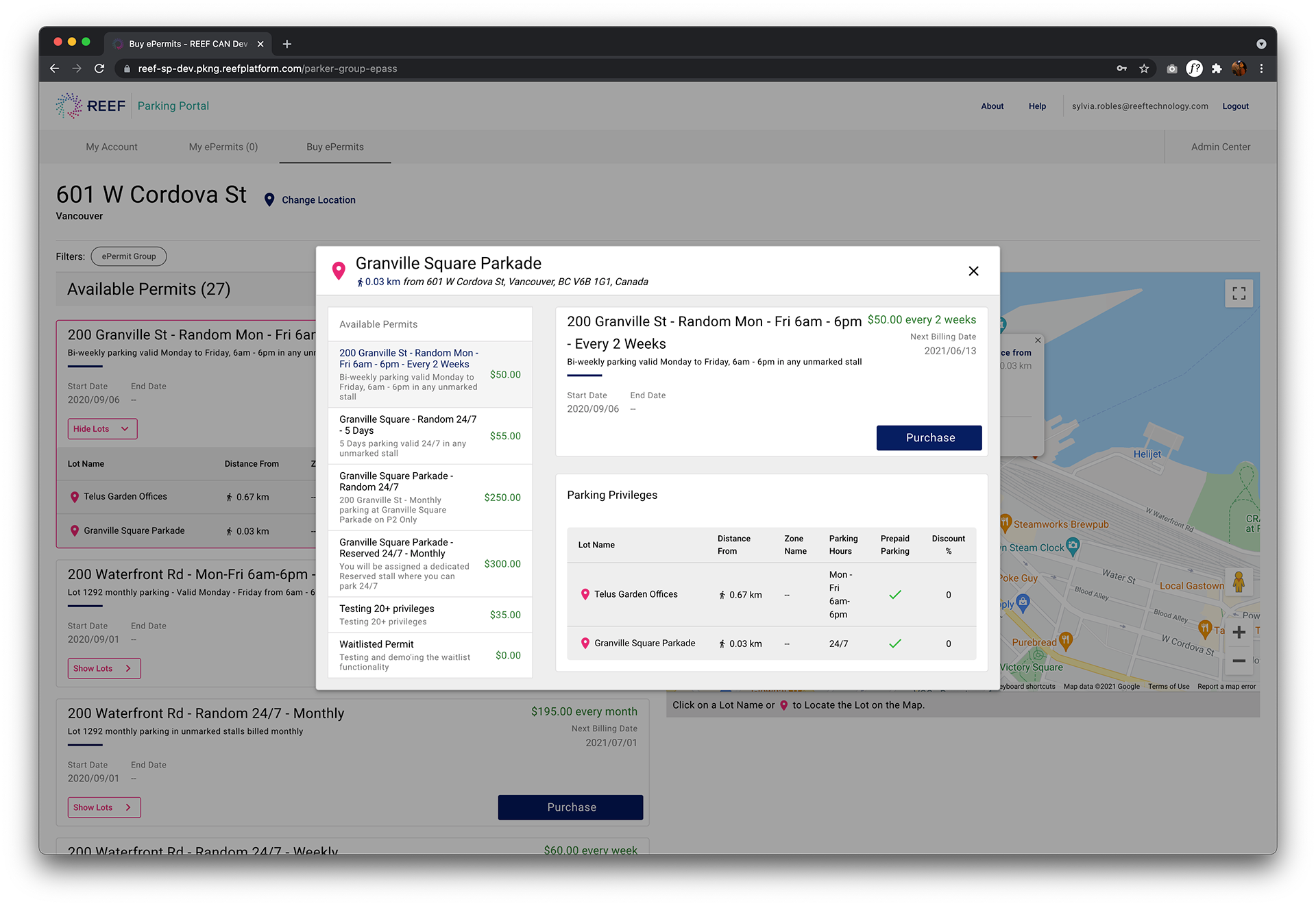1316x906 pixels.
Task: Toggle fullscreen map view
Action: pyautogui.click(x=1239, y=293)
